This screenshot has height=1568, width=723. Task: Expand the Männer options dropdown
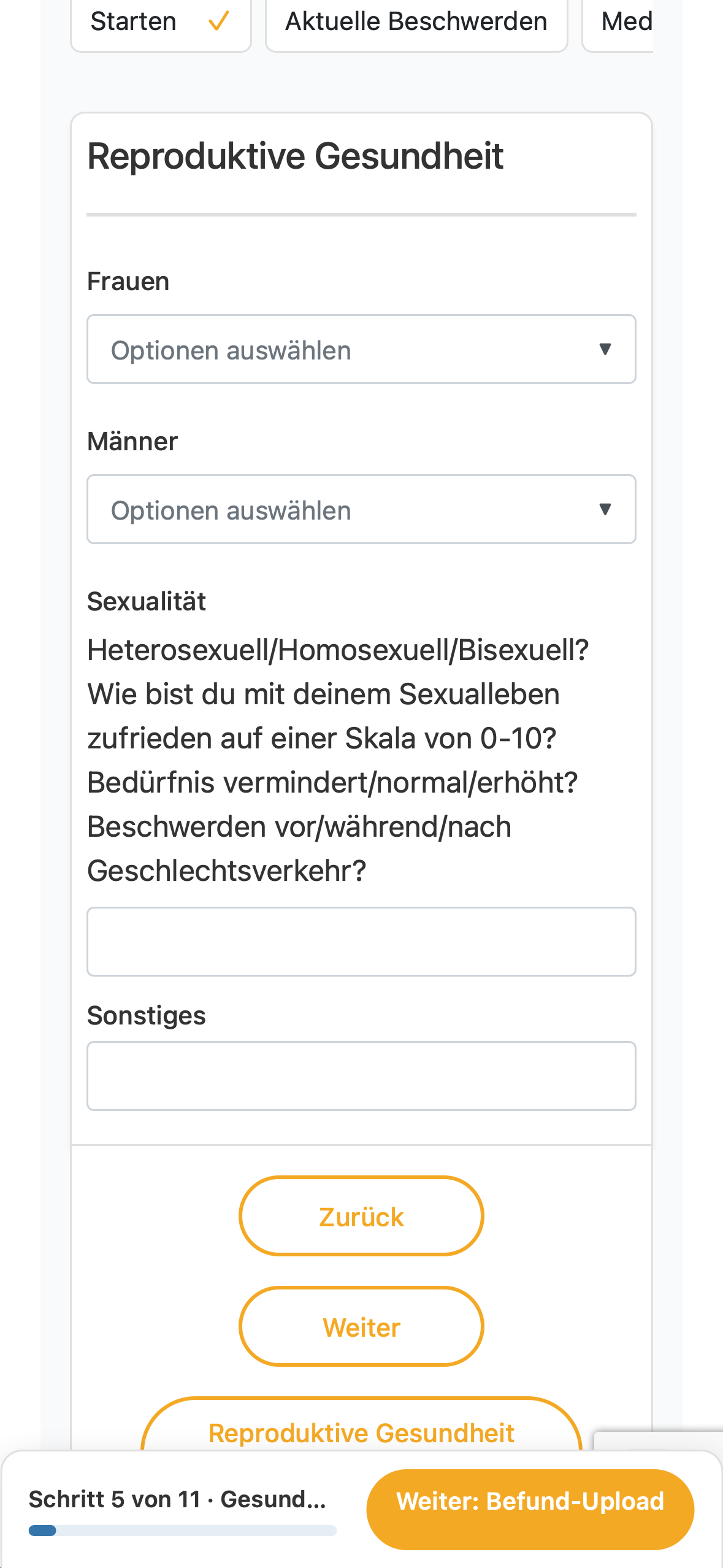(x=361, y=509)
